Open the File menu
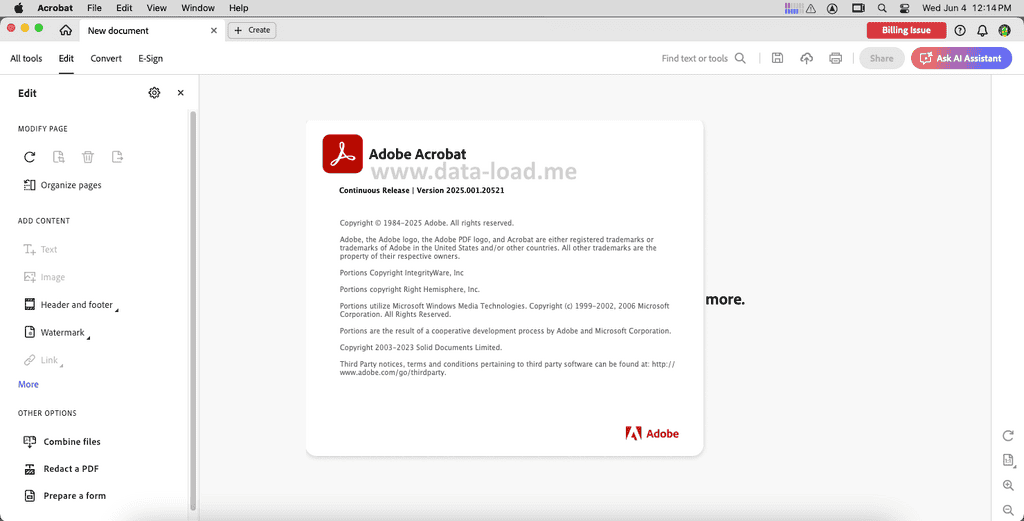 click(94, 8)
